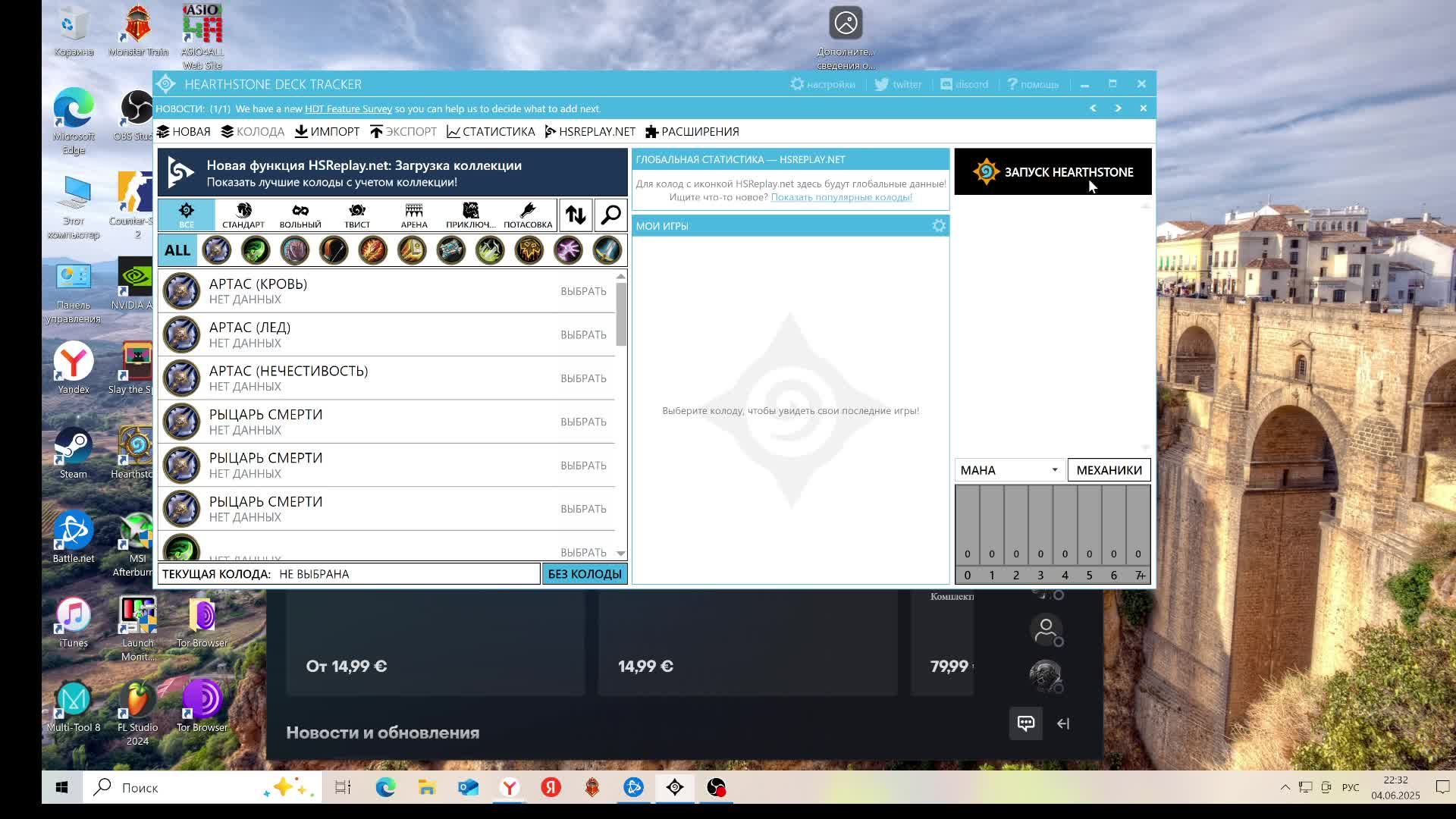Open Monster Train desktop shortcut

(x=138, y=31)
